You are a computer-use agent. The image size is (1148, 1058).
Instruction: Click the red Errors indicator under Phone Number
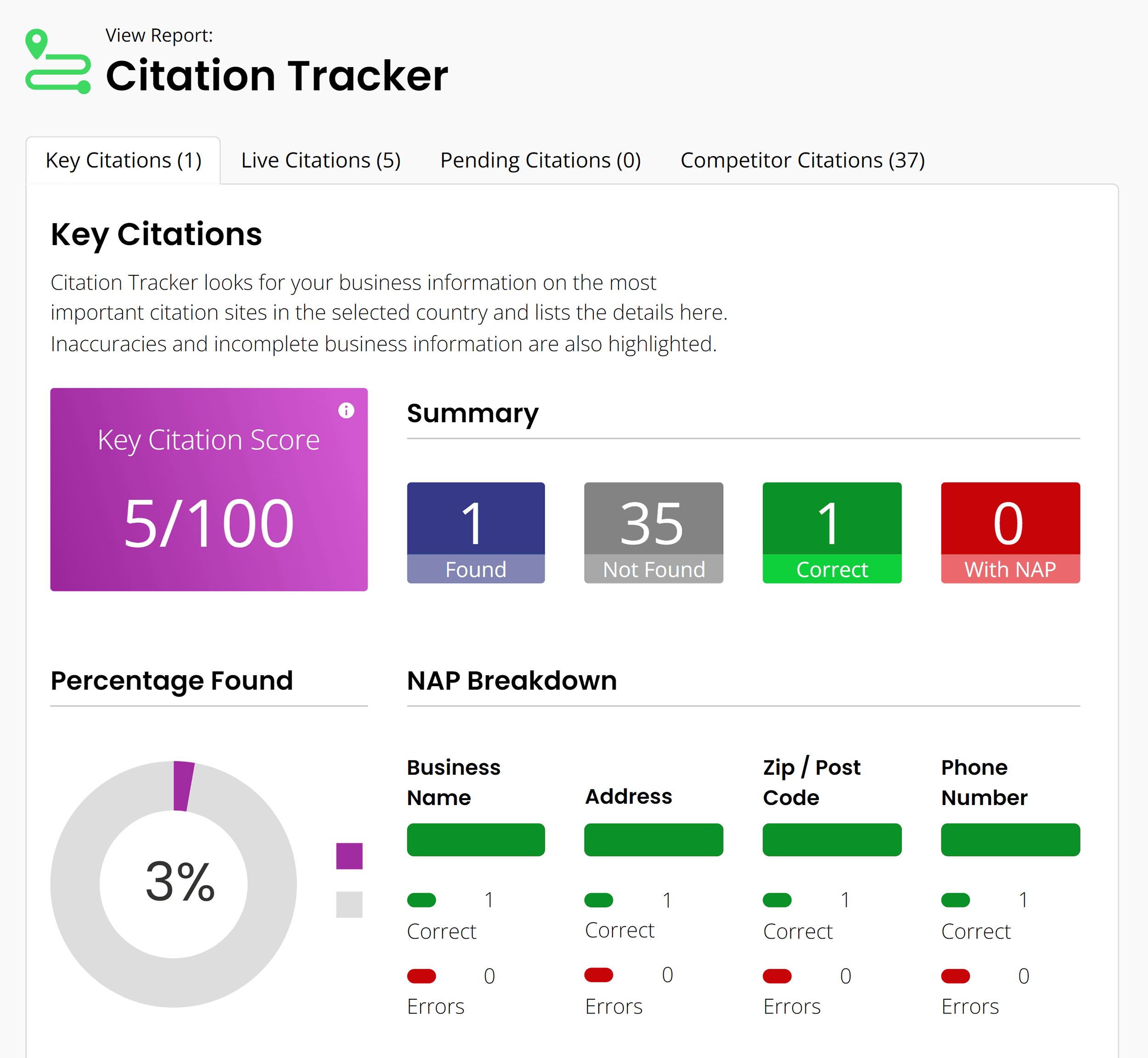pyautogui.click(x=955, y=975)
